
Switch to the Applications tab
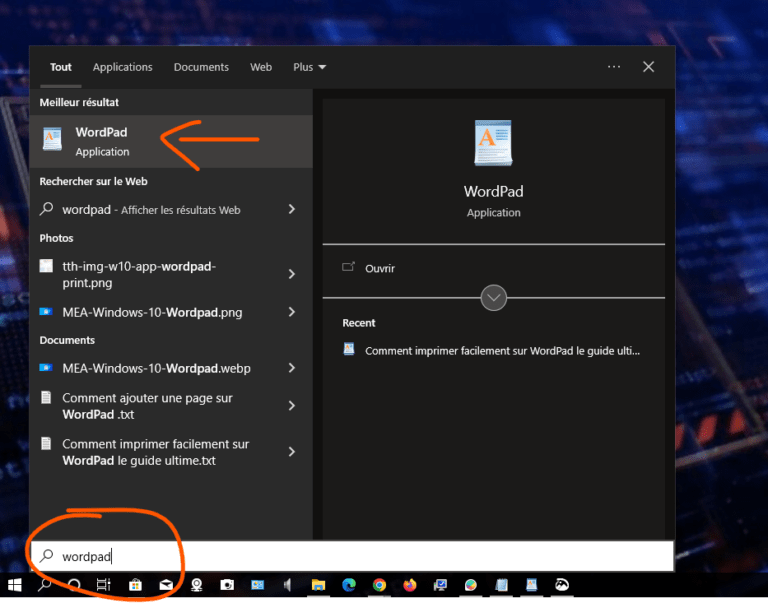pyautogui.click(x=122, y=67)
